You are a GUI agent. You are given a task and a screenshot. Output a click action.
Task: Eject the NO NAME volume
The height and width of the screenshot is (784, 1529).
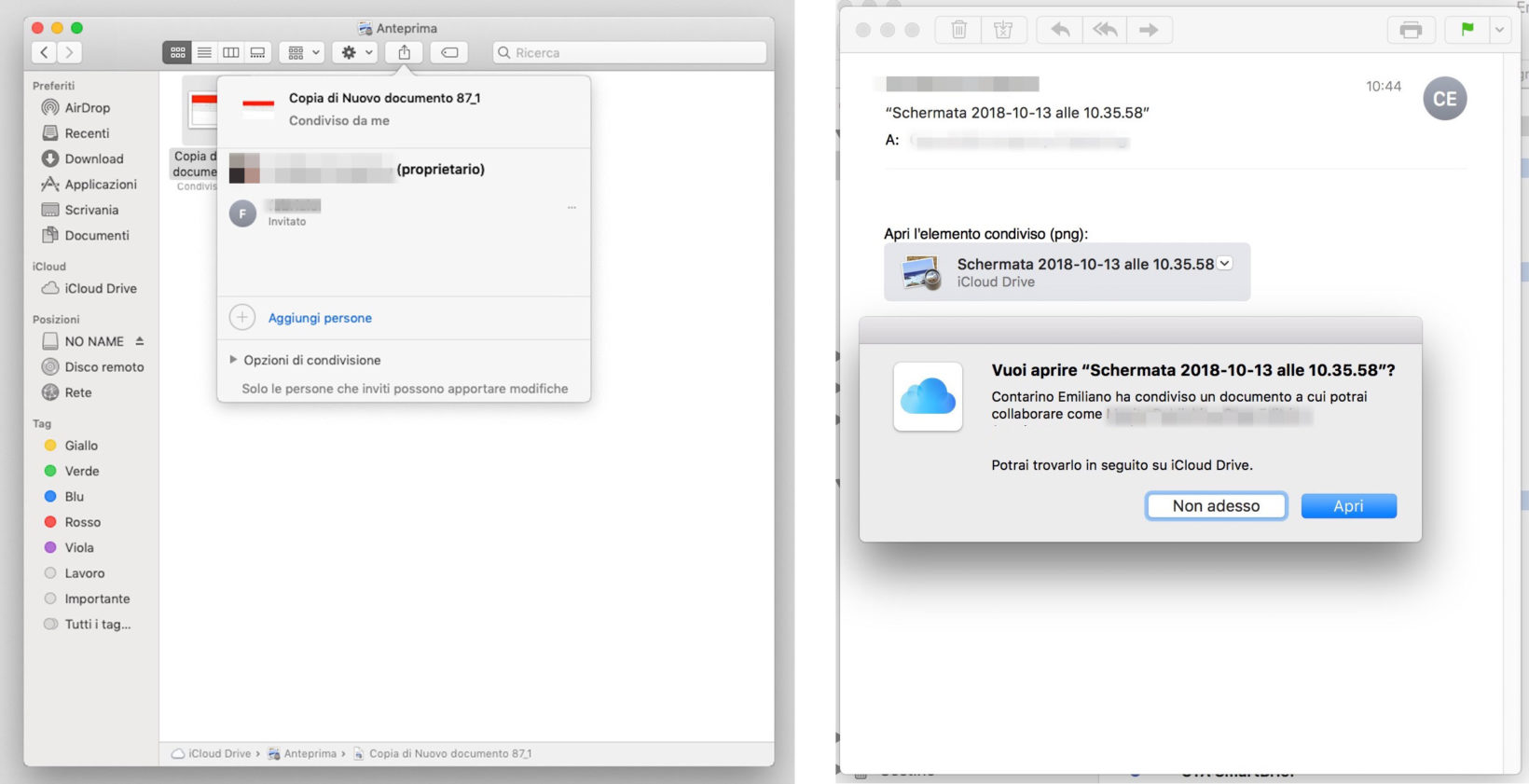point(140,341)
